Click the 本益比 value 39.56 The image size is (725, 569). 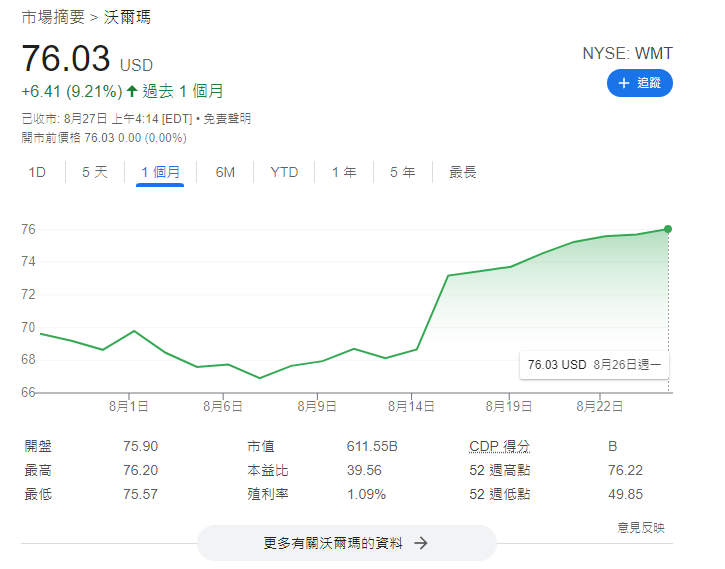click(x=364, y=470)
